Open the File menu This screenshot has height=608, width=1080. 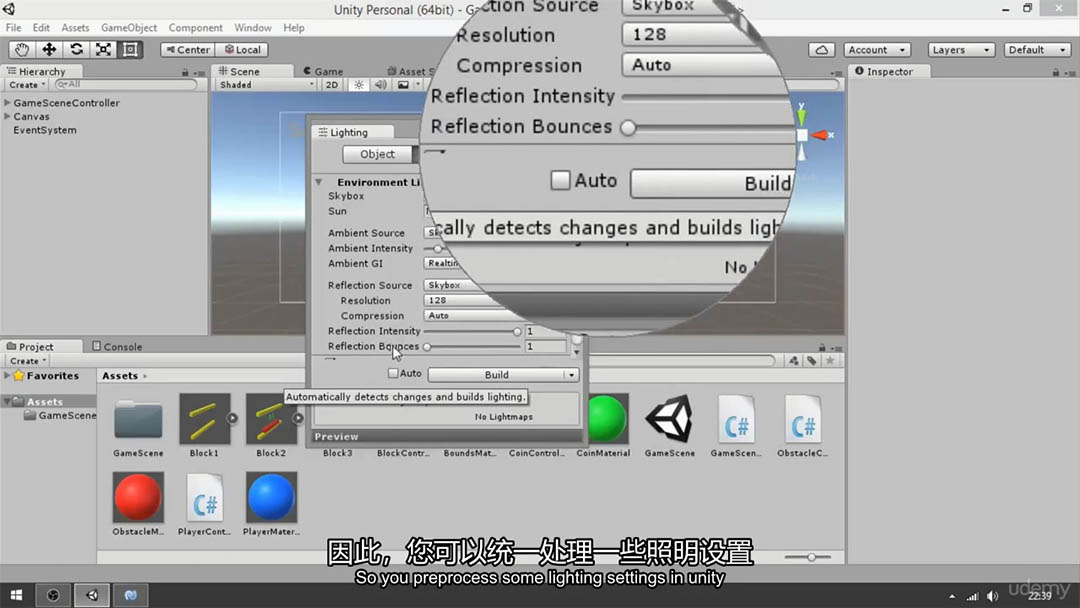[14, 28]
